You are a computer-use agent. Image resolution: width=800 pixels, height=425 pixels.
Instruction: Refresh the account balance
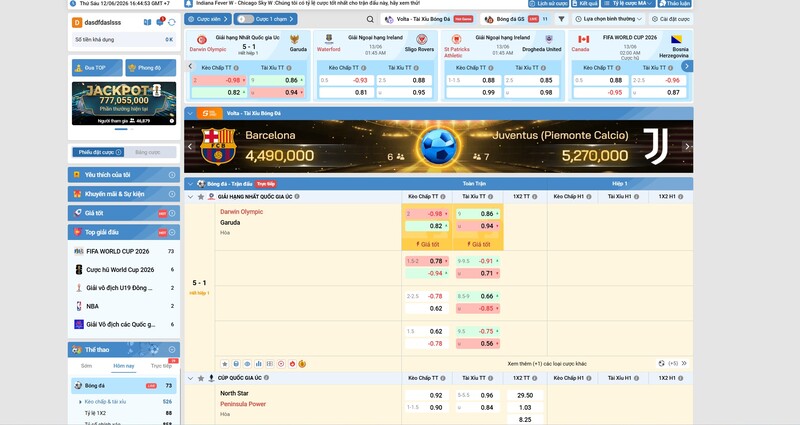[x=172, y=22]
